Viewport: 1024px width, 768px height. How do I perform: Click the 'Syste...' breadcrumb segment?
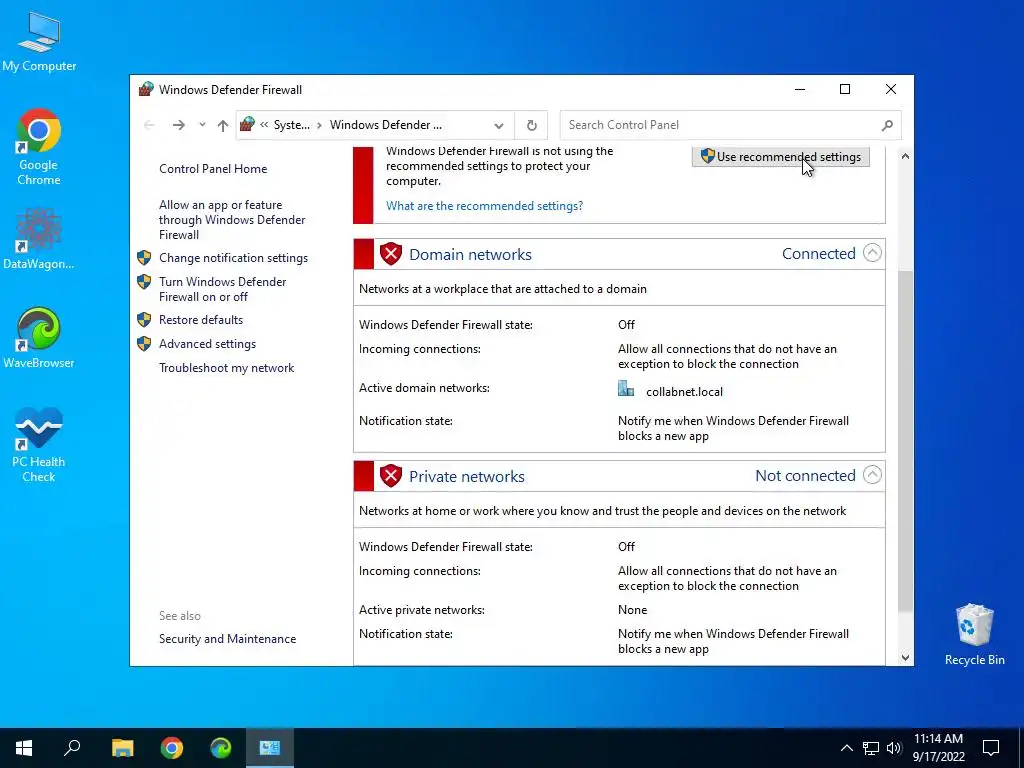tap(291, 125)
